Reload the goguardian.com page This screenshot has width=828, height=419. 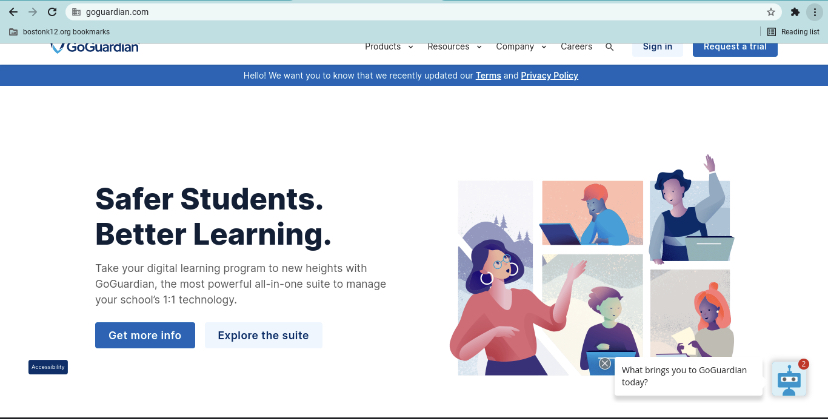(52, 12)
